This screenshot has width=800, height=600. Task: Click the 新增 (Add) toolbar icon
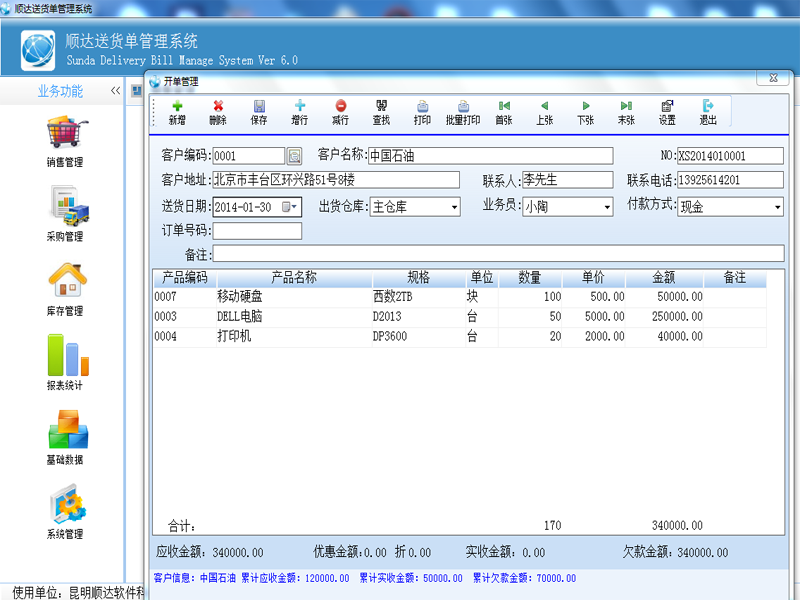point(177,111)
